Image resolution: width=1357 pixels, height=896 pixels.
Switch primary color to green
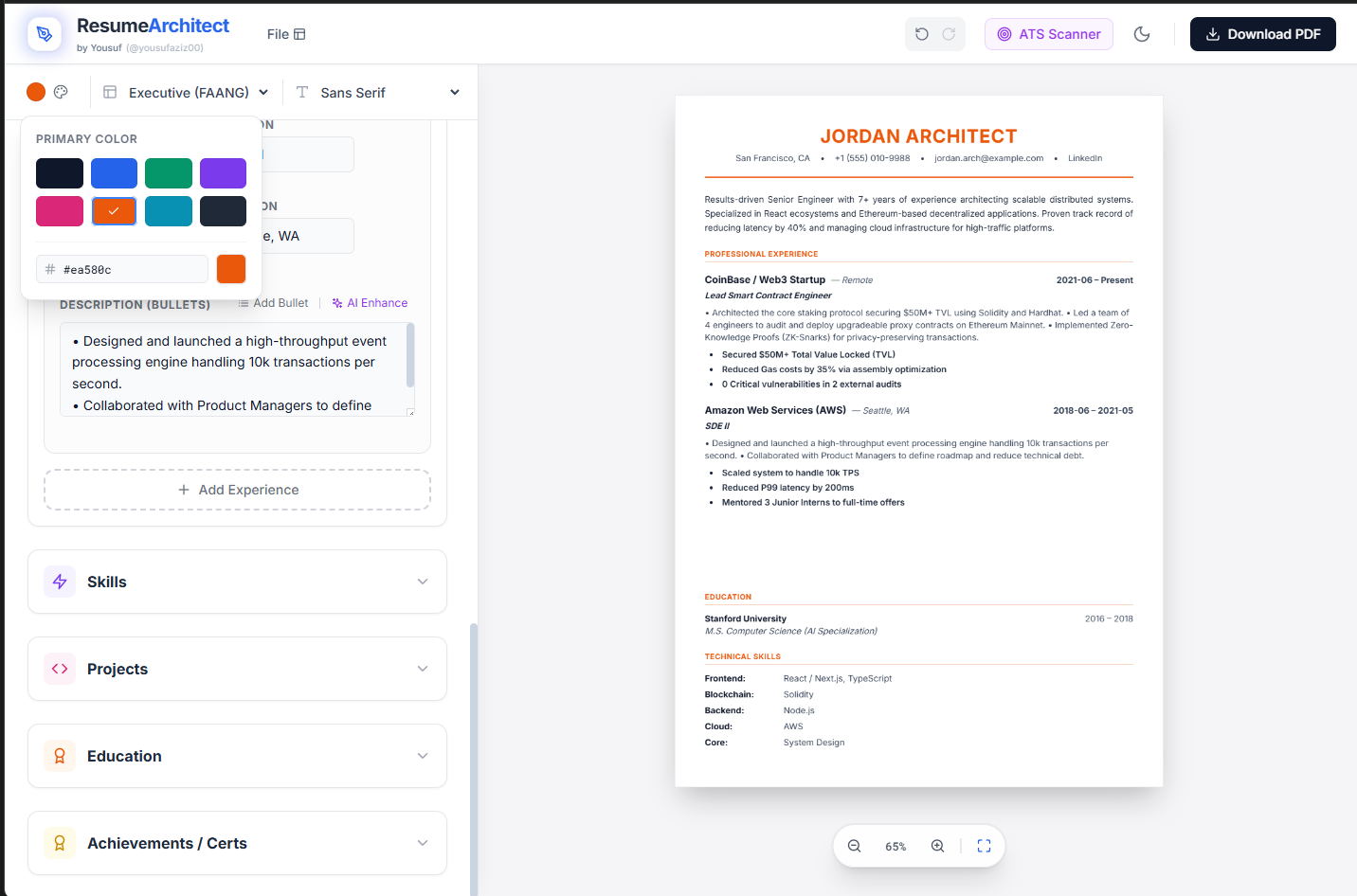[x=169, y=172]
